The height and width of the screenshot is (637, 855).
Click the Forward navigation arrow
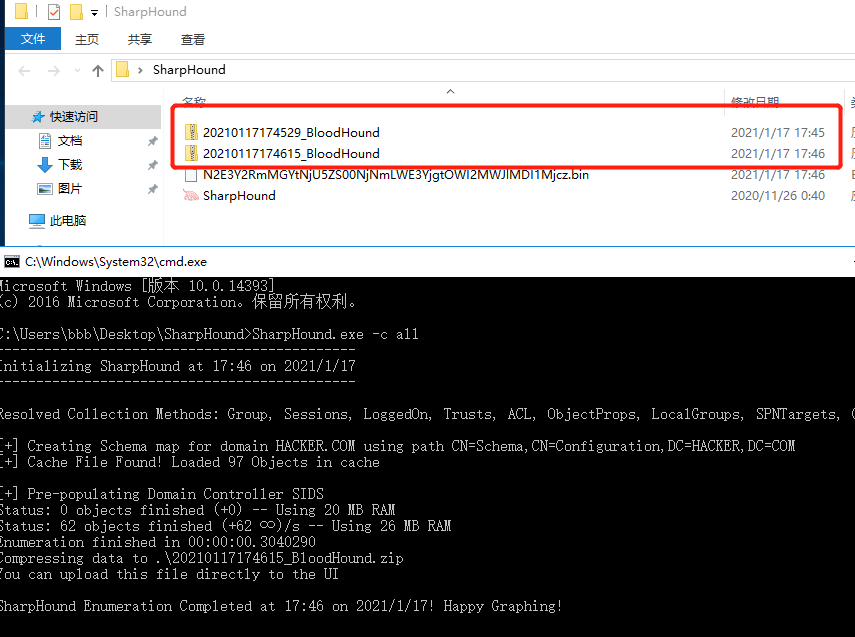(x=53, y=70)
